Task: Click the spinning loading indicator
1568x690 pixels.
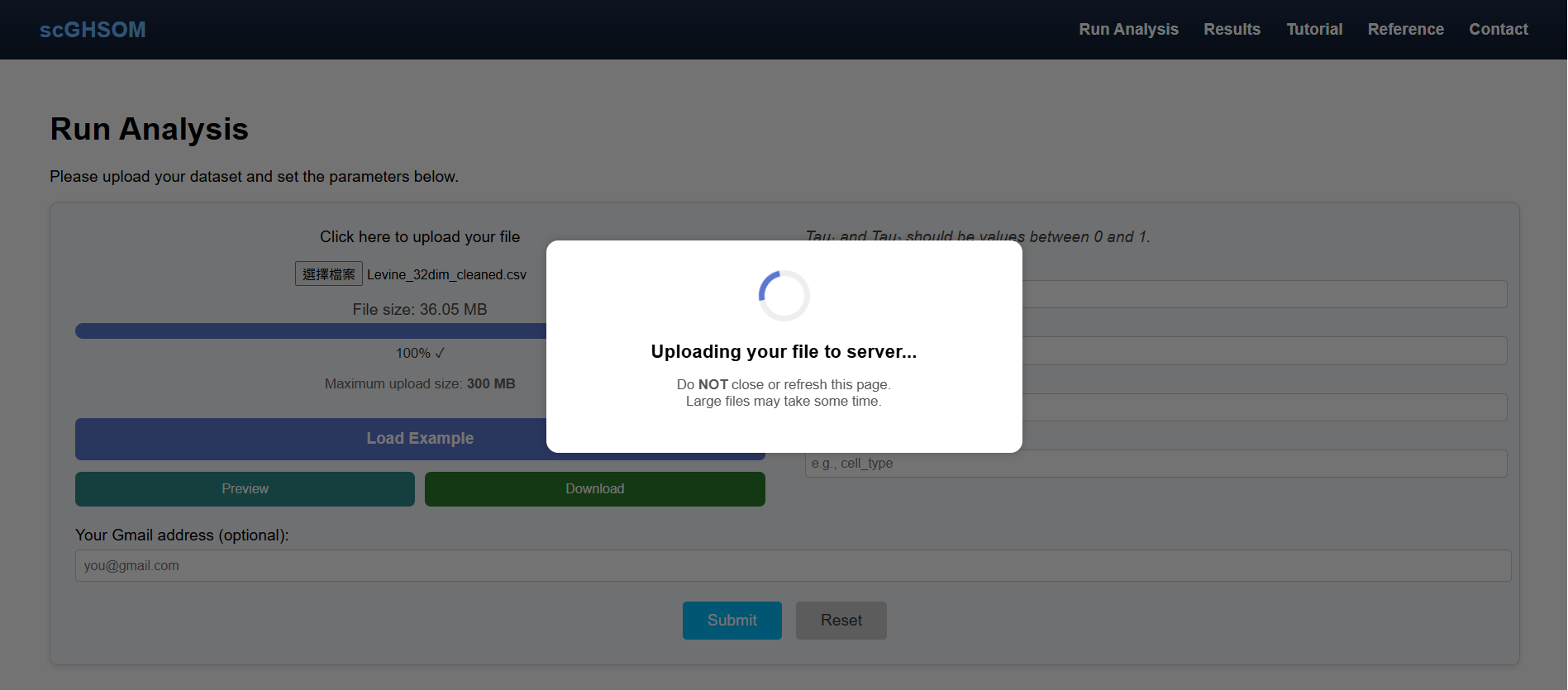Action: (x=784, y=296)
